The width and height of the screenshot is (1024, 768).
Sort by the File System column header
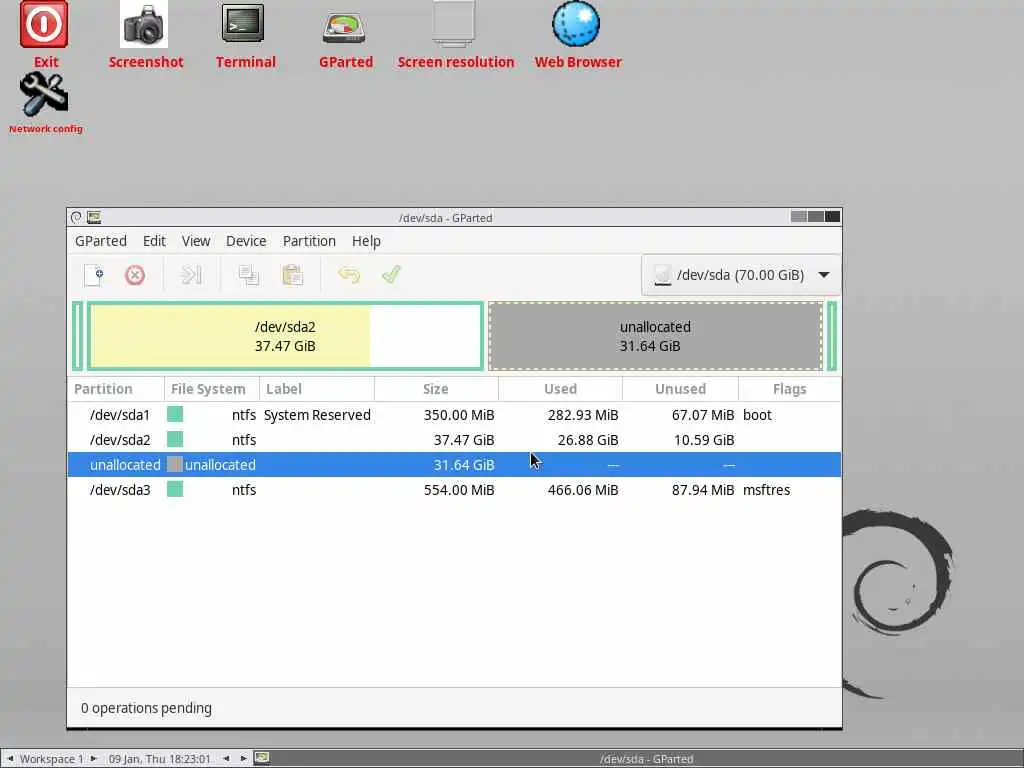[x=212, y=389]
